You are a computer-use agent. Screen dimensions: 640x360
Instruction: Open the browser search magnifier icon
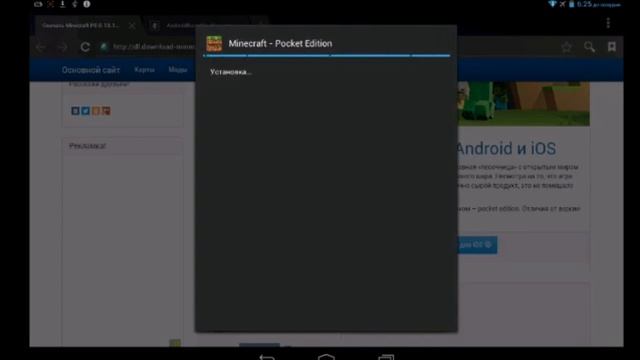pos(589,47)
